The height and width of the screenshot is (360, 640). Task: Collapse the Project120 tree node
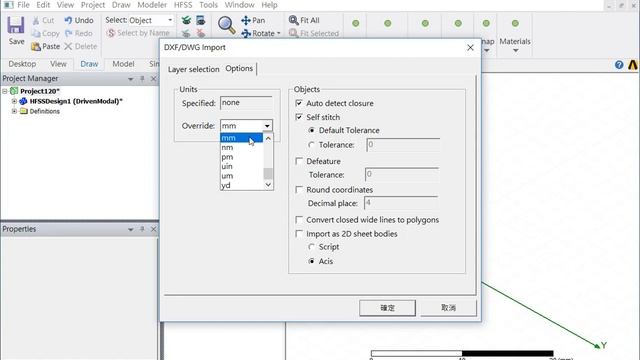click(x=5, y=91)
